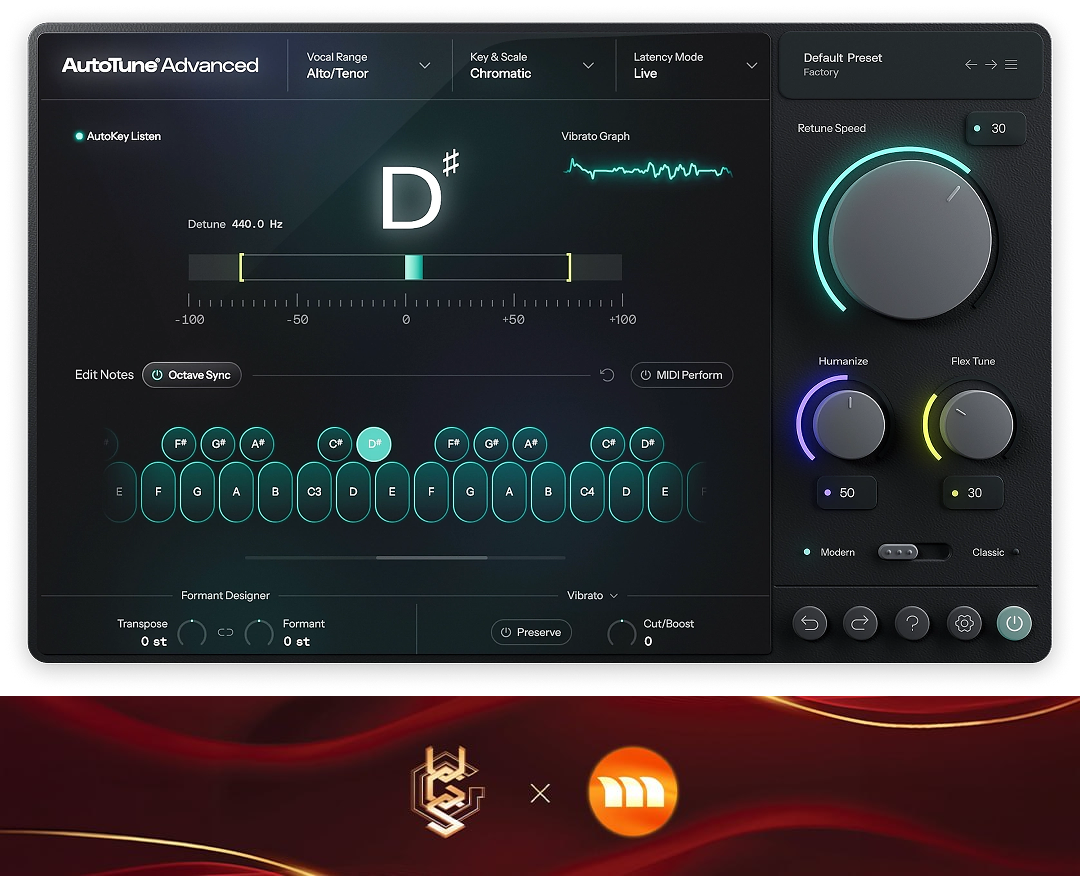This screenshot has width=1080, height=876.
Task: Click the redo button in bottom bar
Action: pyautogui.click(x=860, y=623)
